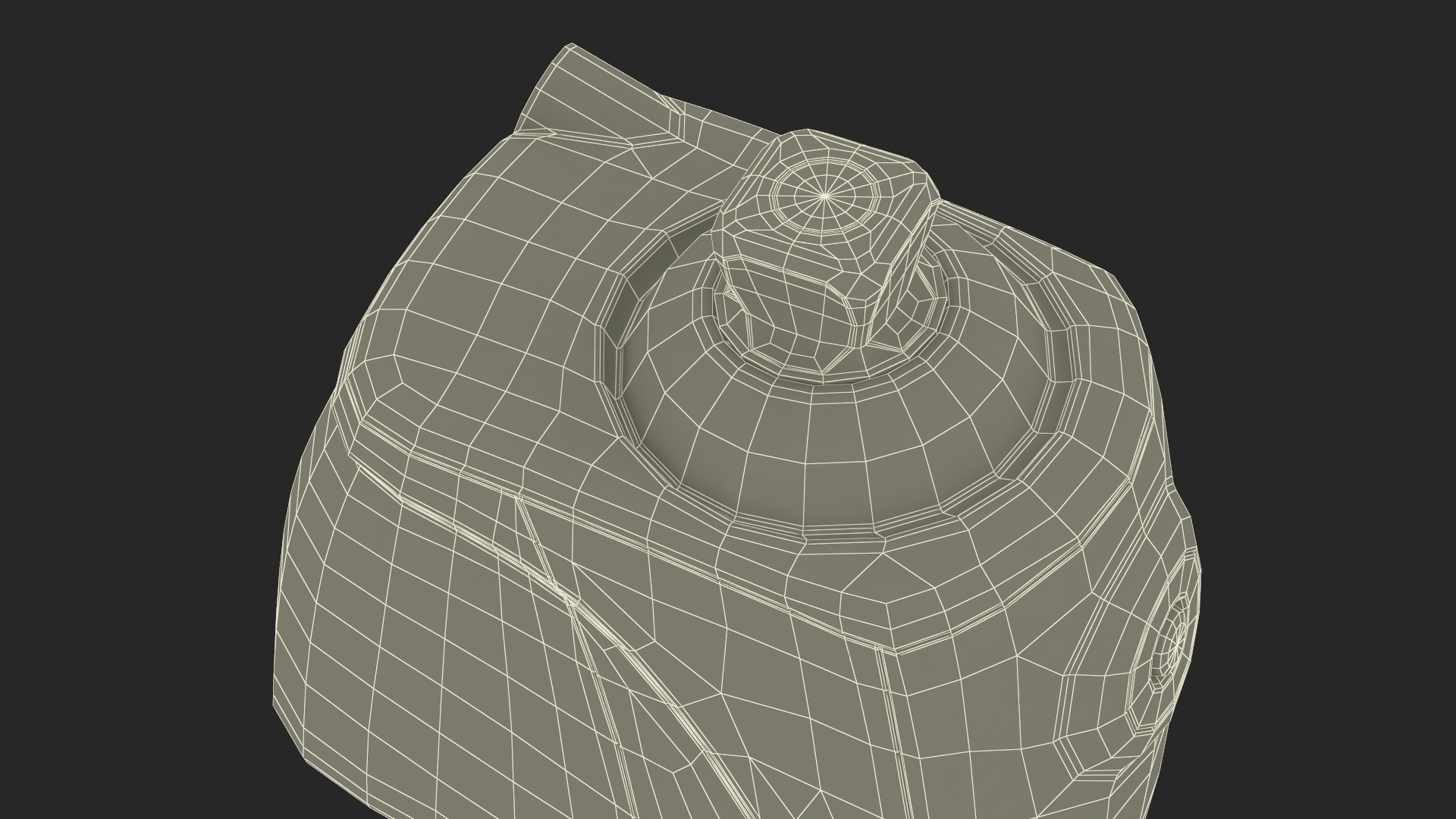Click the center vertex of the cap's top
The height and width of the screenshot is (819, 1456).
coord(824,196)
